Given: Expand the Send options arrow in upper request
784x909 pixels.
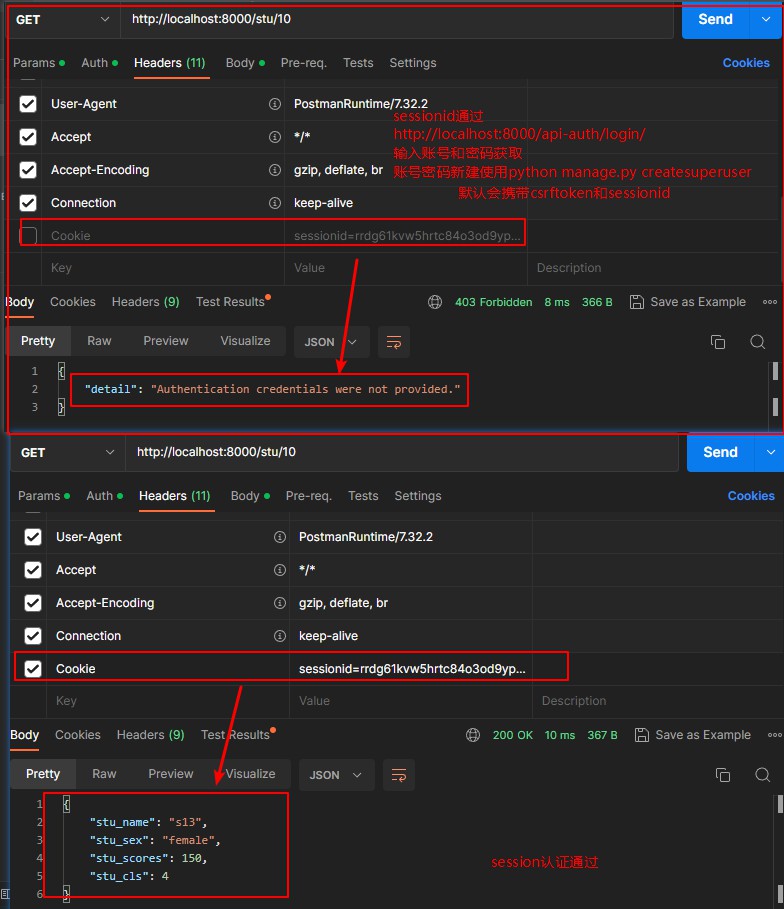Looking at the screenshot, I should 766,19.
